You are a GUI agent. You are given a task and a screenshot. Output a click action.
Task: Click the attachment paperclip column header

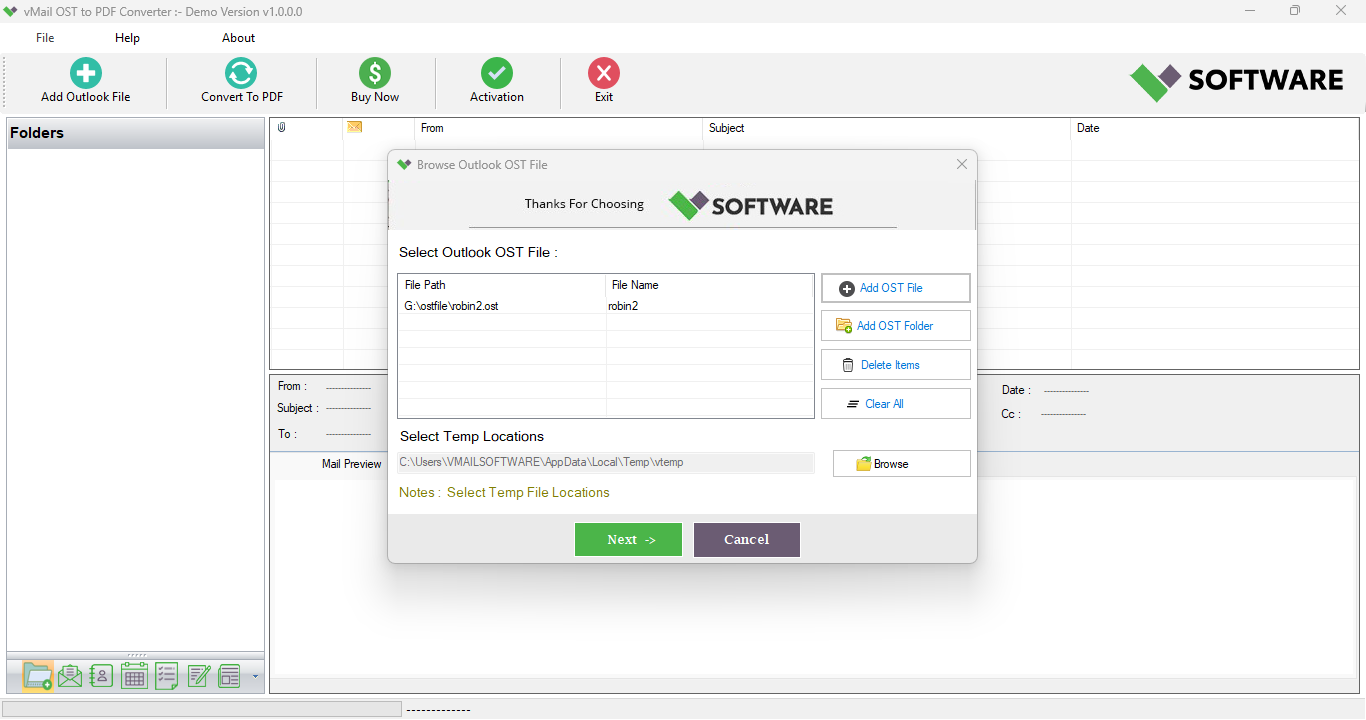[281, 128]
